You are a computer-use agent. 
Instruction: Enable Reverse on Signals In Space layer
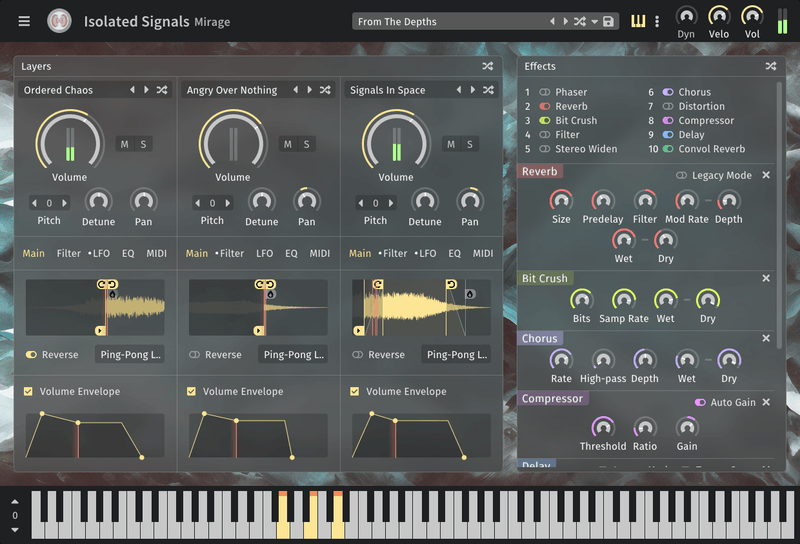(x=358, y=355)
